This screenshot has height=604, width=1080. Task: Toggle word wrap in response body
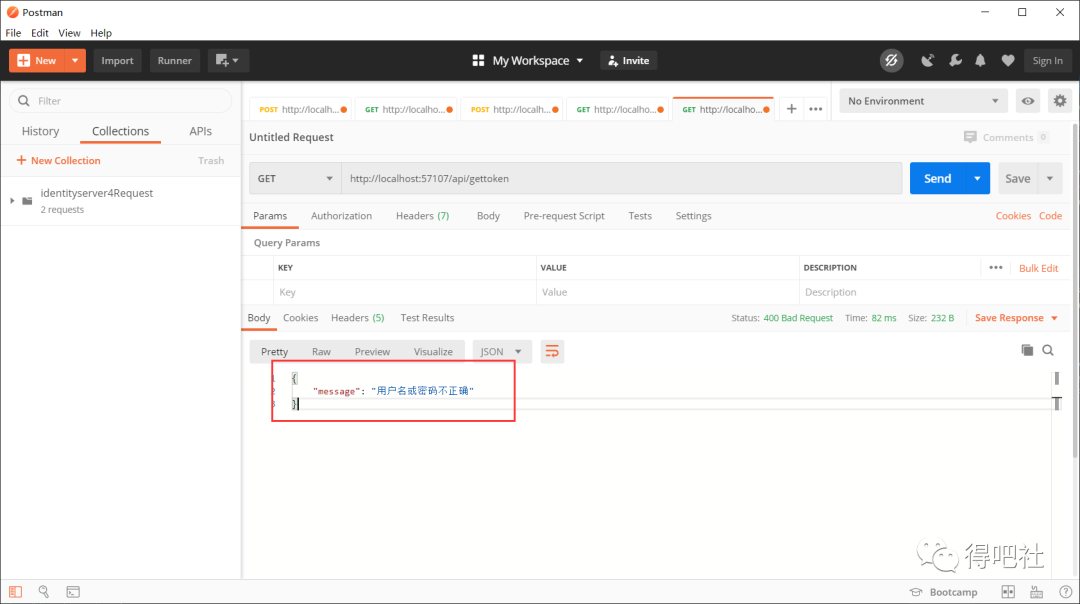(552, 351)
